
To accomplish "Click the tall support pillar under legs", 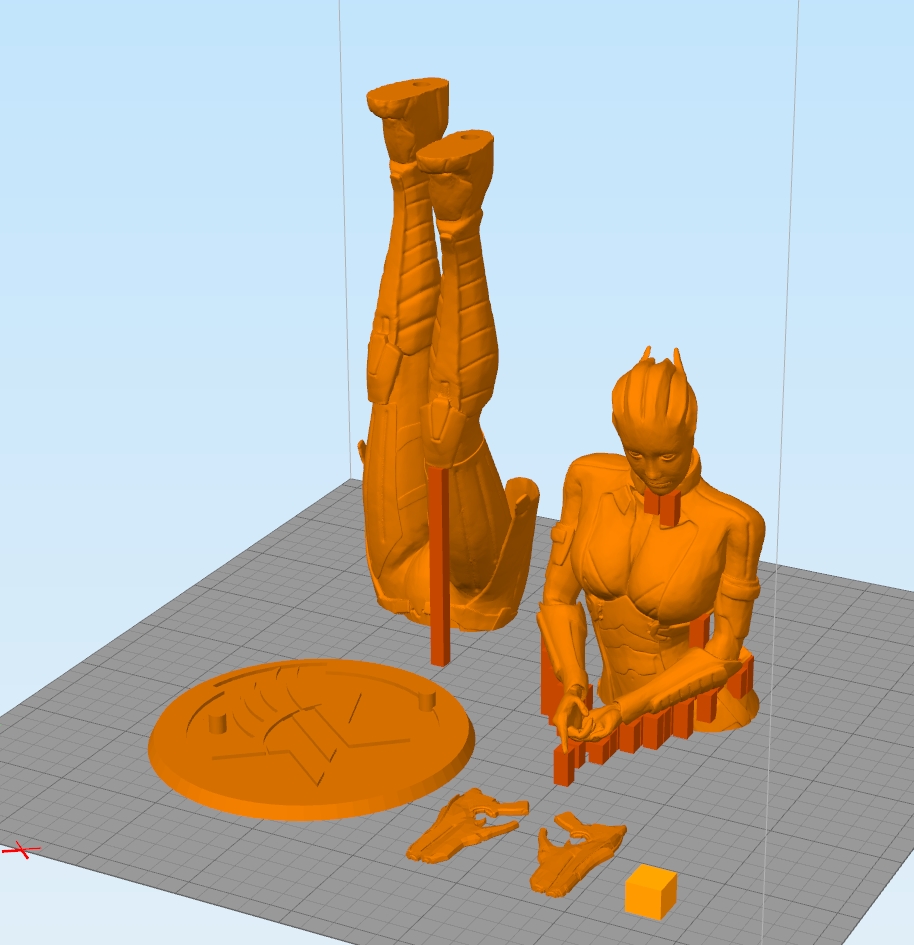I will point(440,567).
